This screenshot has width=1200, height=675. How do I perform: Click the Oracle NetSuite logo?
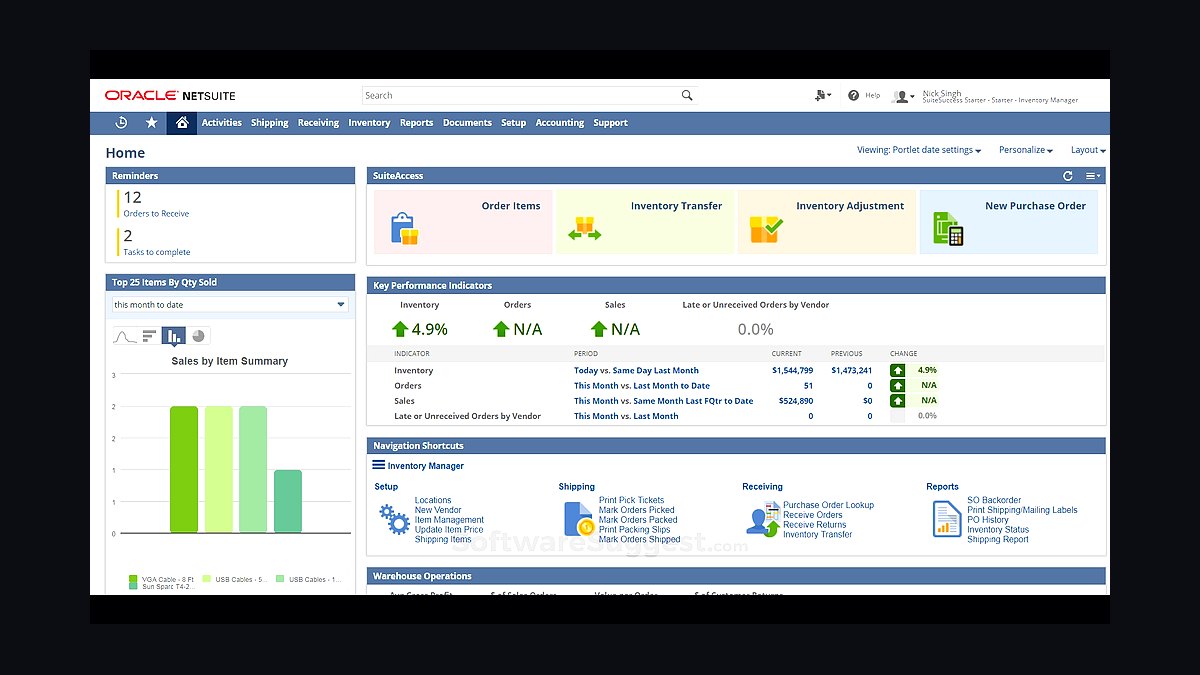click(170, 96)
